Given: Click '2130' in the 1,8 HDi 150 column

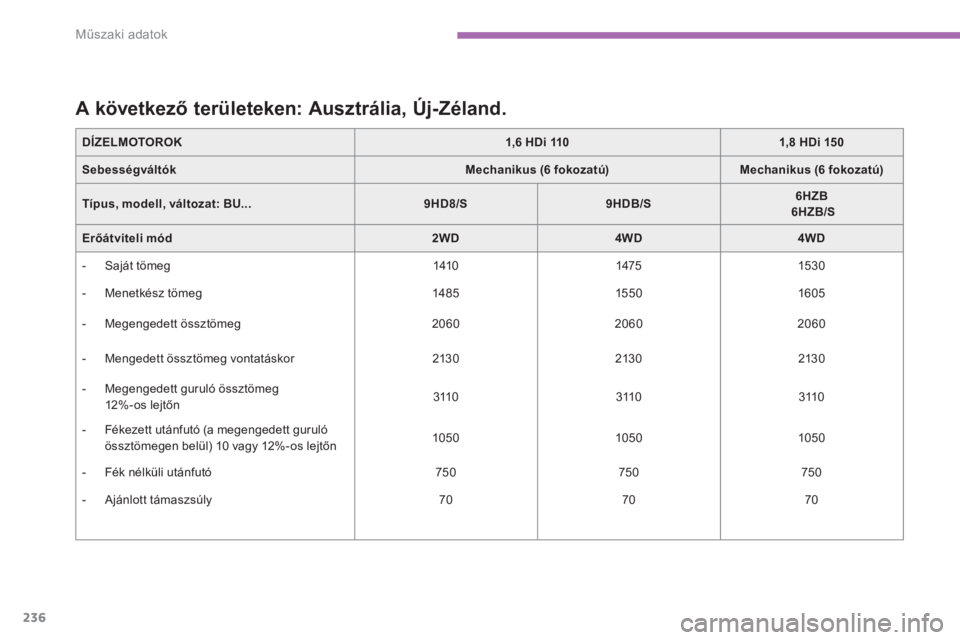Looking at the screenshot, I should tap(811, 359).
